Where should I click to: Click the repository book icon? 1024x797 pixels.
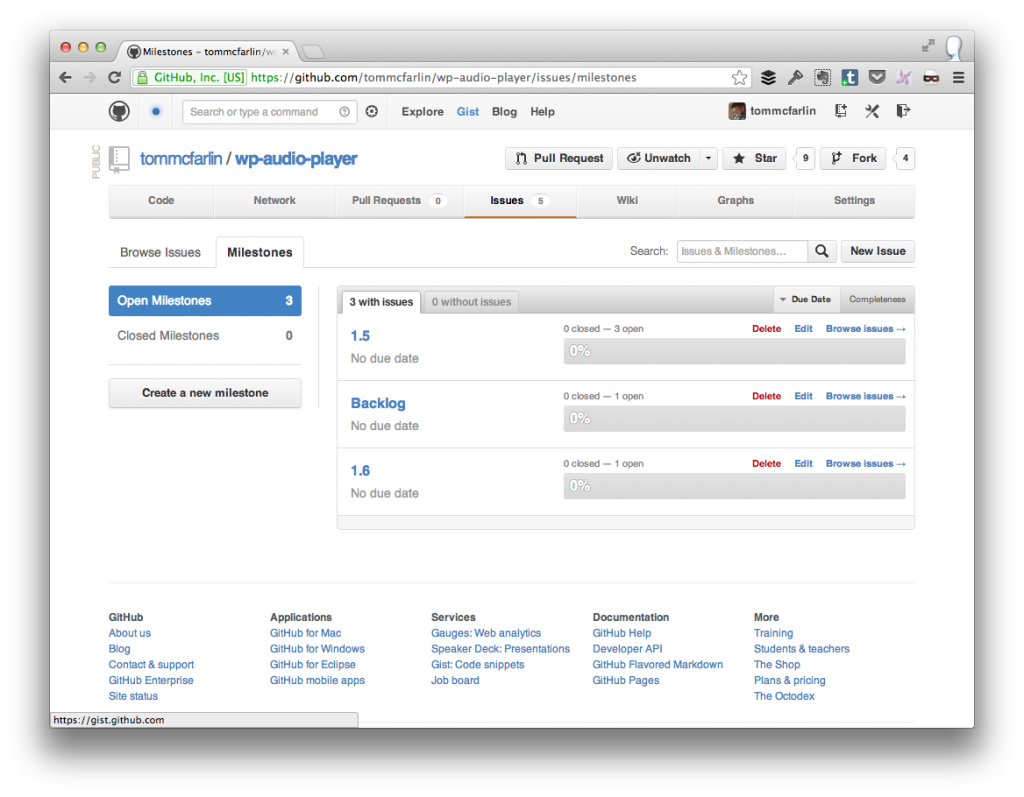pyautogui.click(x=119, y=159)
